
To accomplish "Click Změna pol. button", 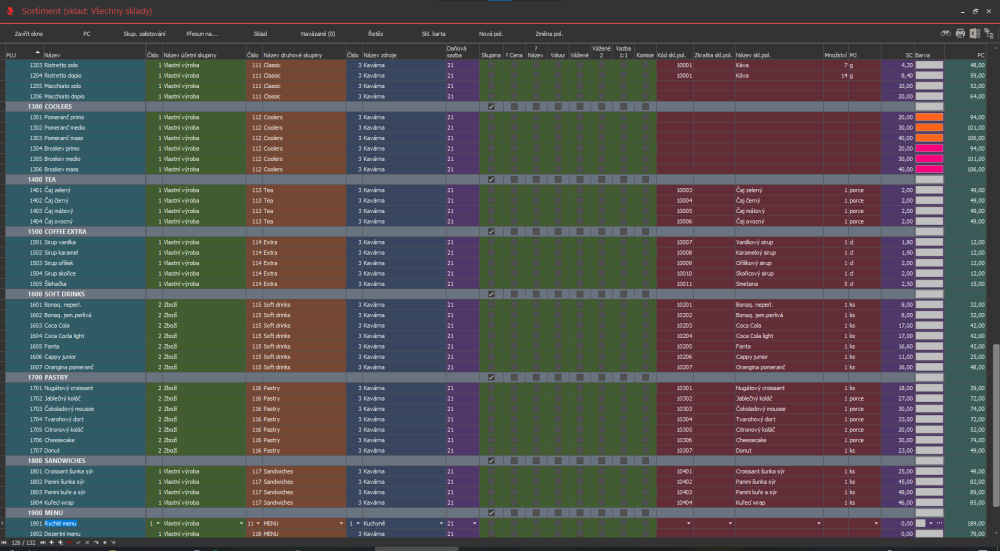I will click(549, 34).
